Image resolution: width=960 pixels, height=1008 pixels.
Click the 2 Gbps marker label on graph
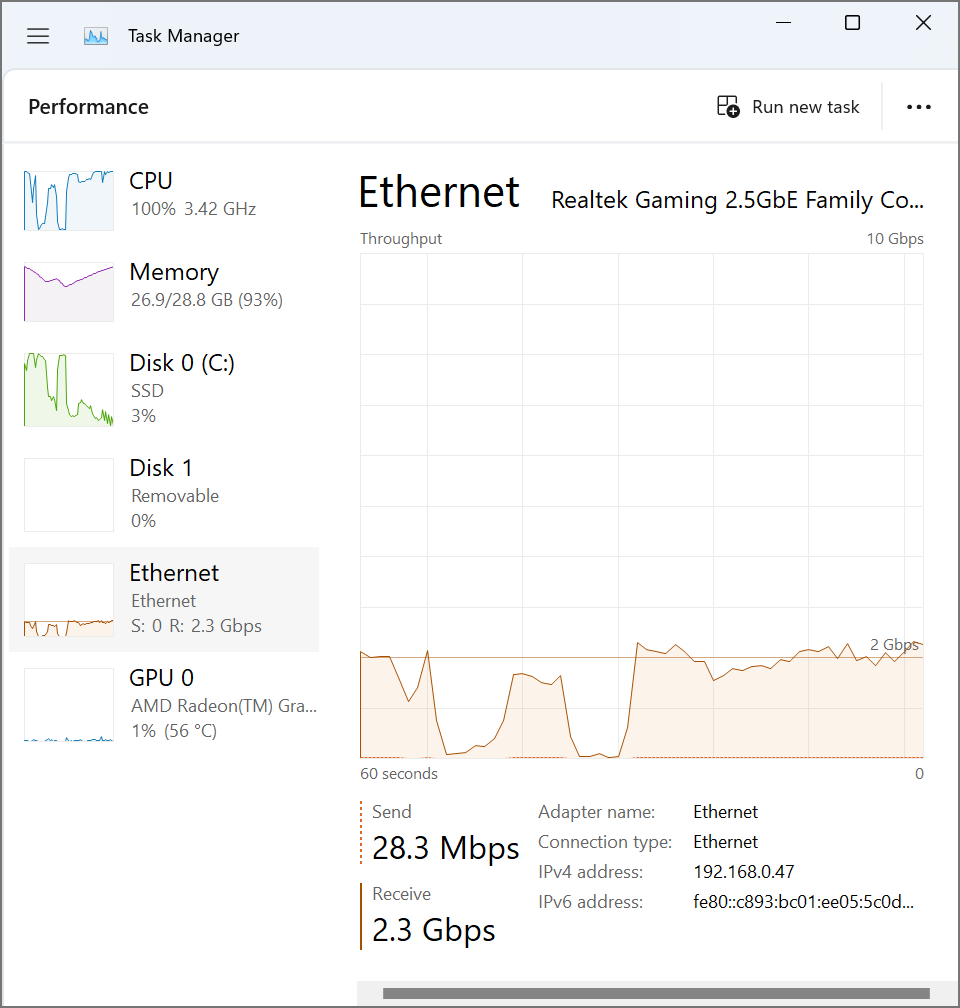[x=894, y=644]
